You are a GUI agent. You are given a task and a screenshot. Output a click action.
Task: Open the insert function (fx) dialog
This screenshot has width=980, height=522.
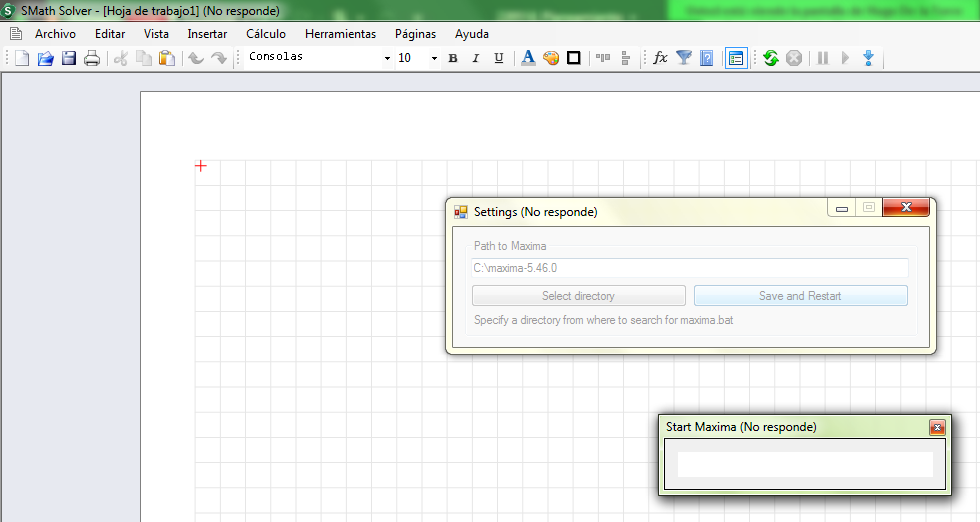click(660, 58)
